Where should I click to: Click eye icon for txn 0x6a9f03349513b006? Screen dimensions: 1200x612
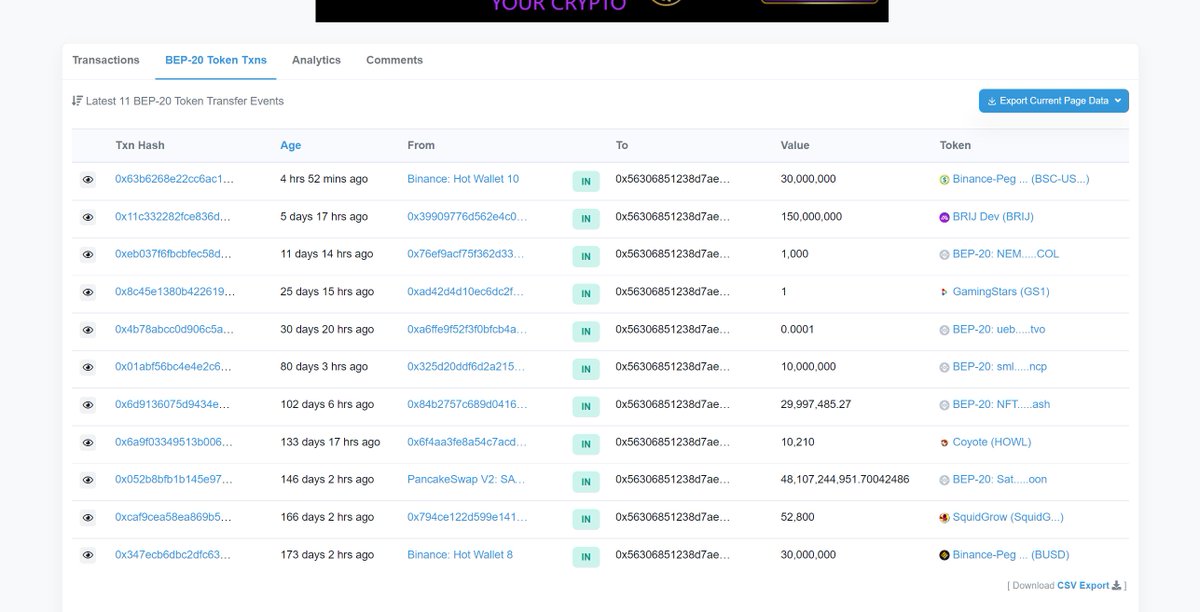(x=88, y=442)
